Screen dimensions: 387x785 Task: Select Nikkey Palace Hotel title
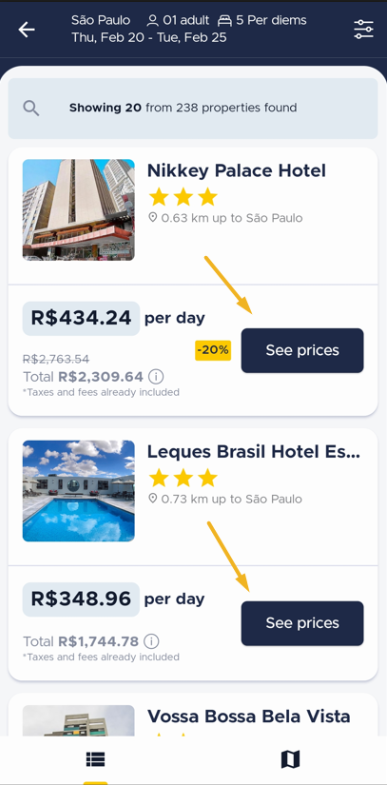coord(236,171)
